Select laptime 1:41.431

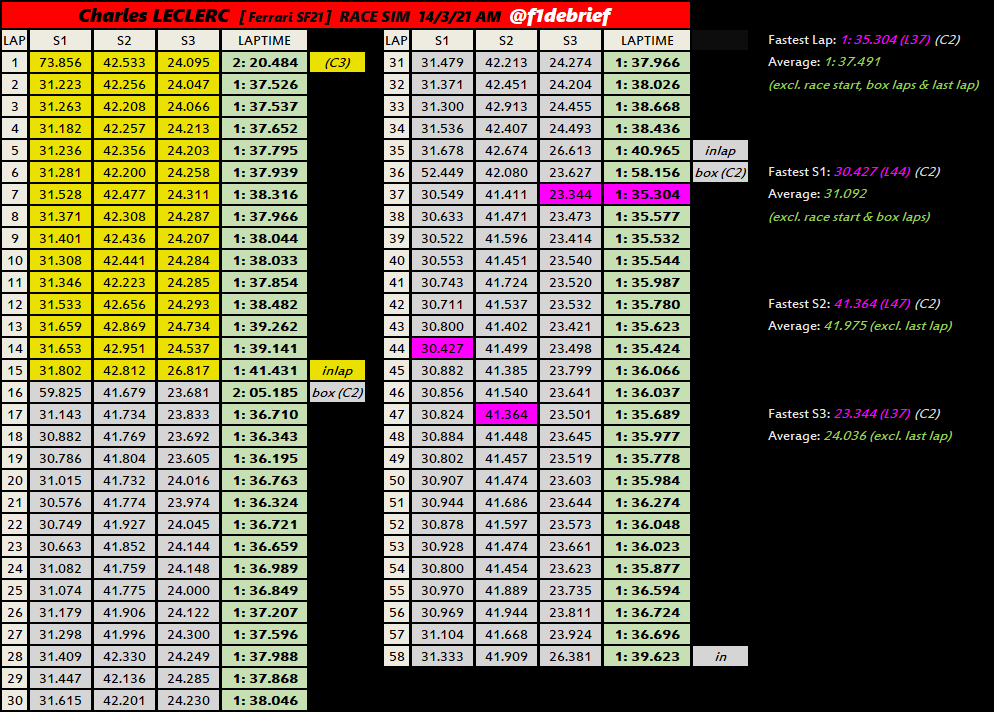tap(264, 370)
